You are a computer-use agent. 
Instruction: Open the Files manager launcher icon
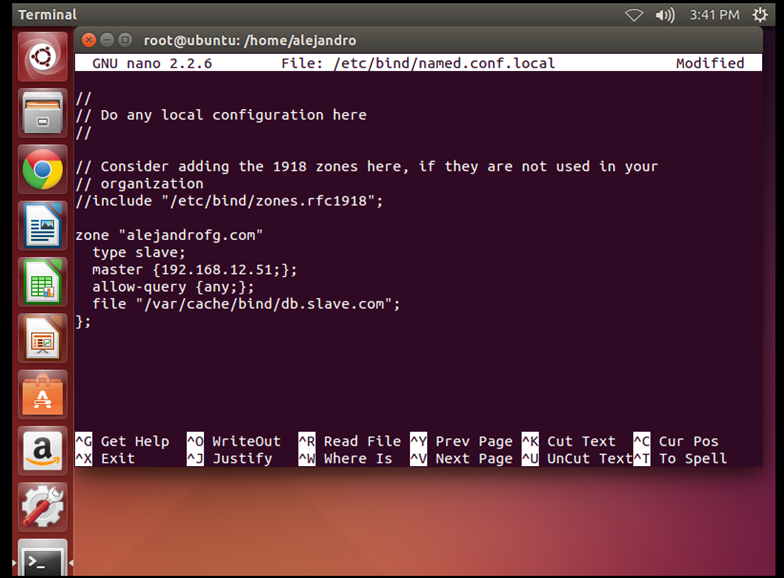(42, 113)
